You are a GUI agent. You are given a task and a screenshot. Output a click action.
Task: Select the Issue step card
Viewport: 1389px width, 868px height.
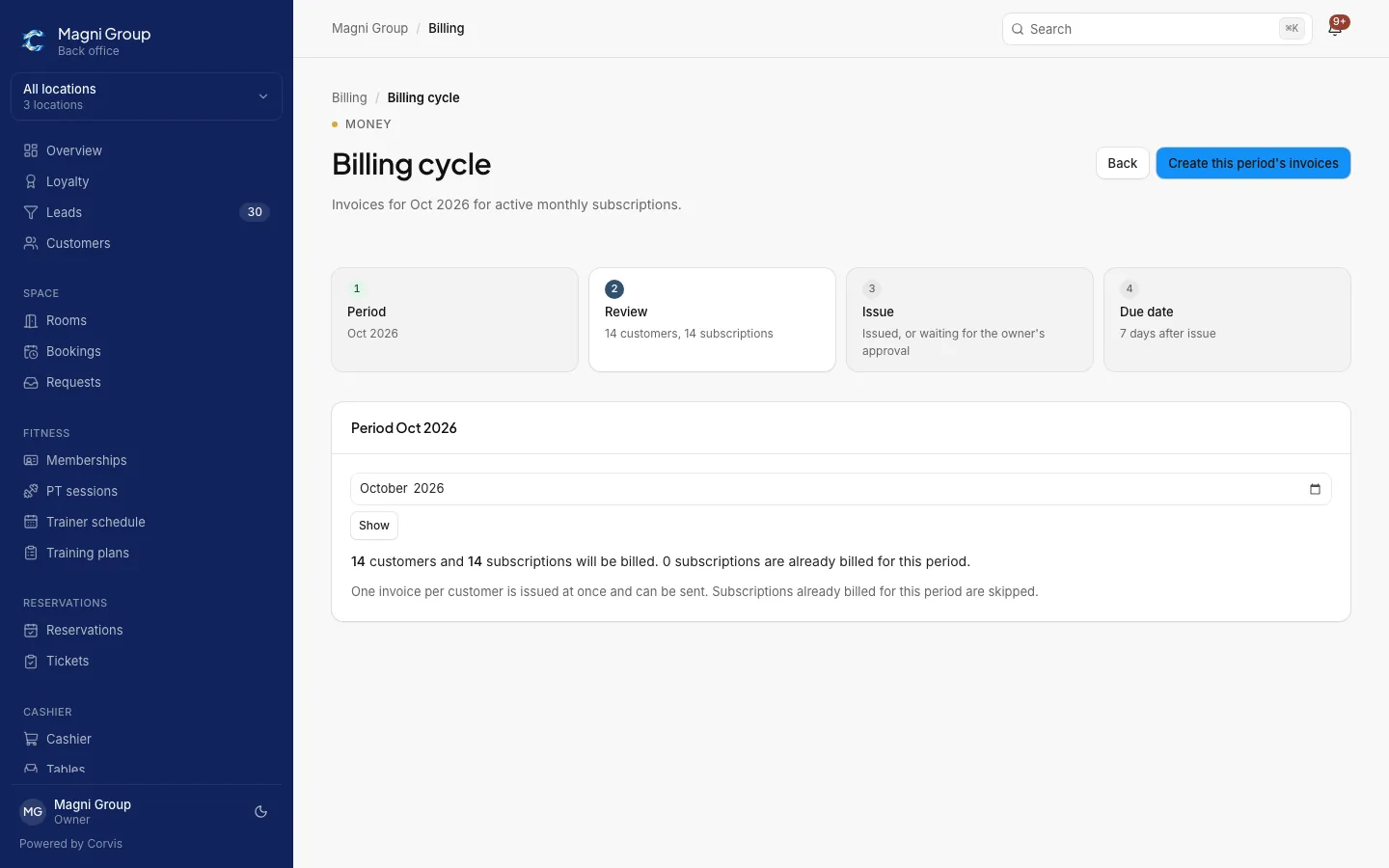click(969, 319)
